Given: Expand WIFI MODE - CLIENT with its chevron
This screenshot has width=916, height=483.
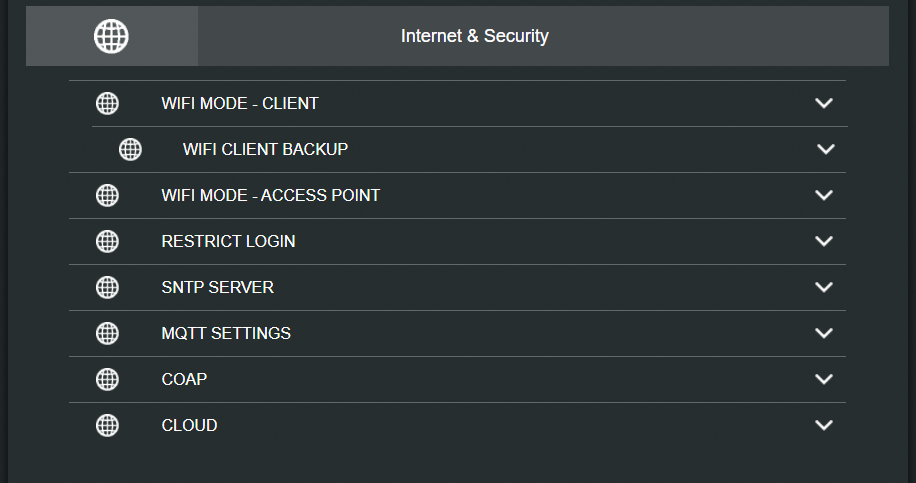Looking at the screenshot, I should [x=824, y=103].
